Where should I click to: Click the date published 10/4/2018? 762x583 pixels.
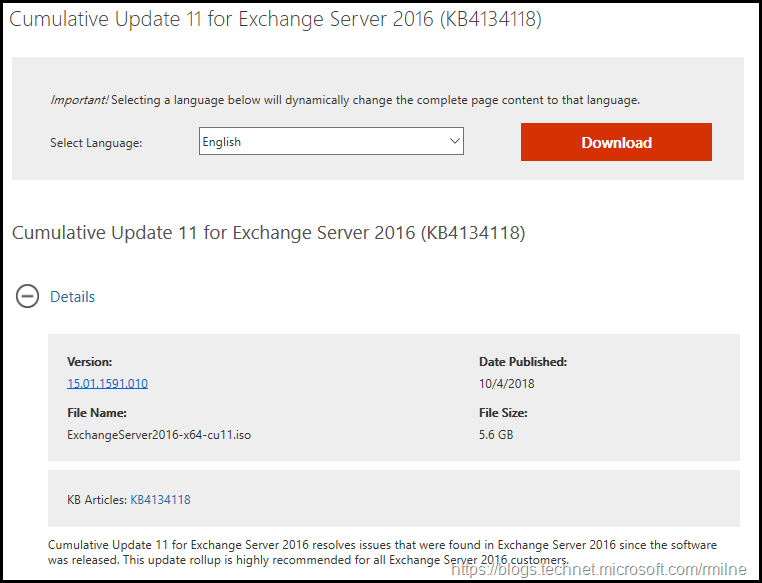point(506,383)
